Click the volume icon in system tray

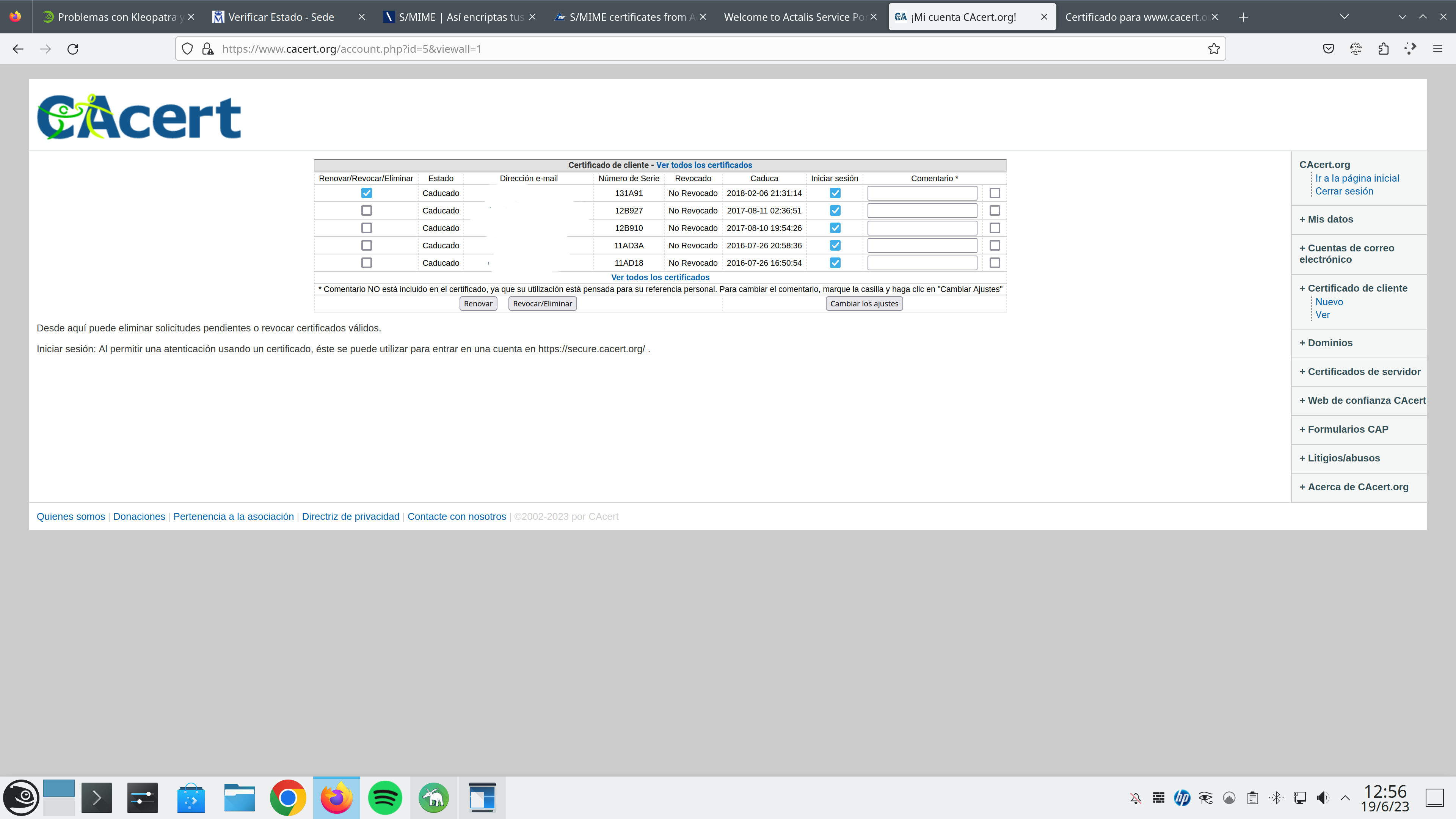1322,797
